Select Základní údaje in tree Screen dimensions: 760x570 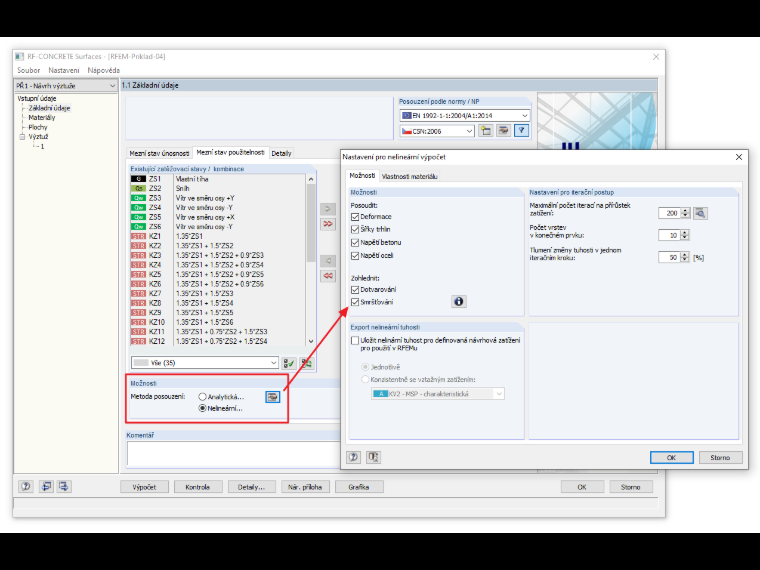[49, 108]
